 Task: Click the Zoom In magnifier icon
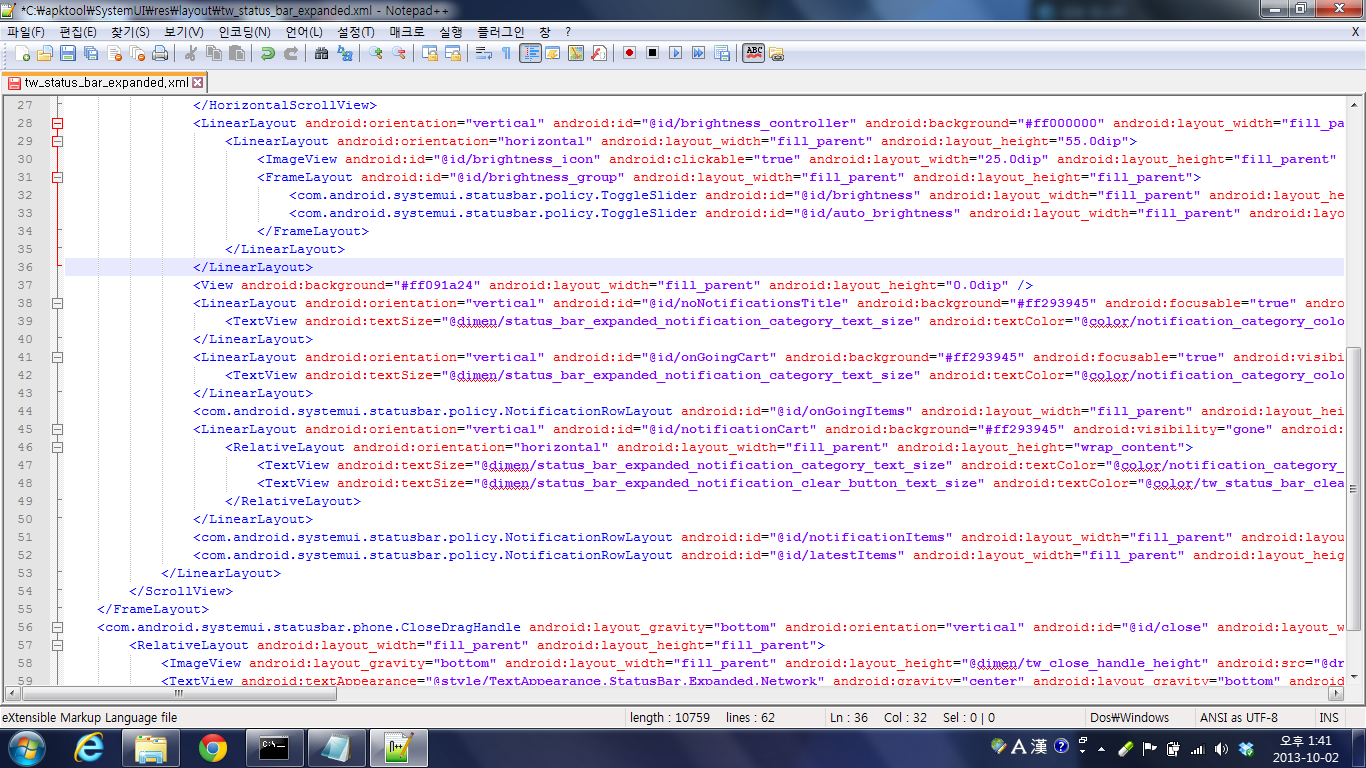[376, 53]
